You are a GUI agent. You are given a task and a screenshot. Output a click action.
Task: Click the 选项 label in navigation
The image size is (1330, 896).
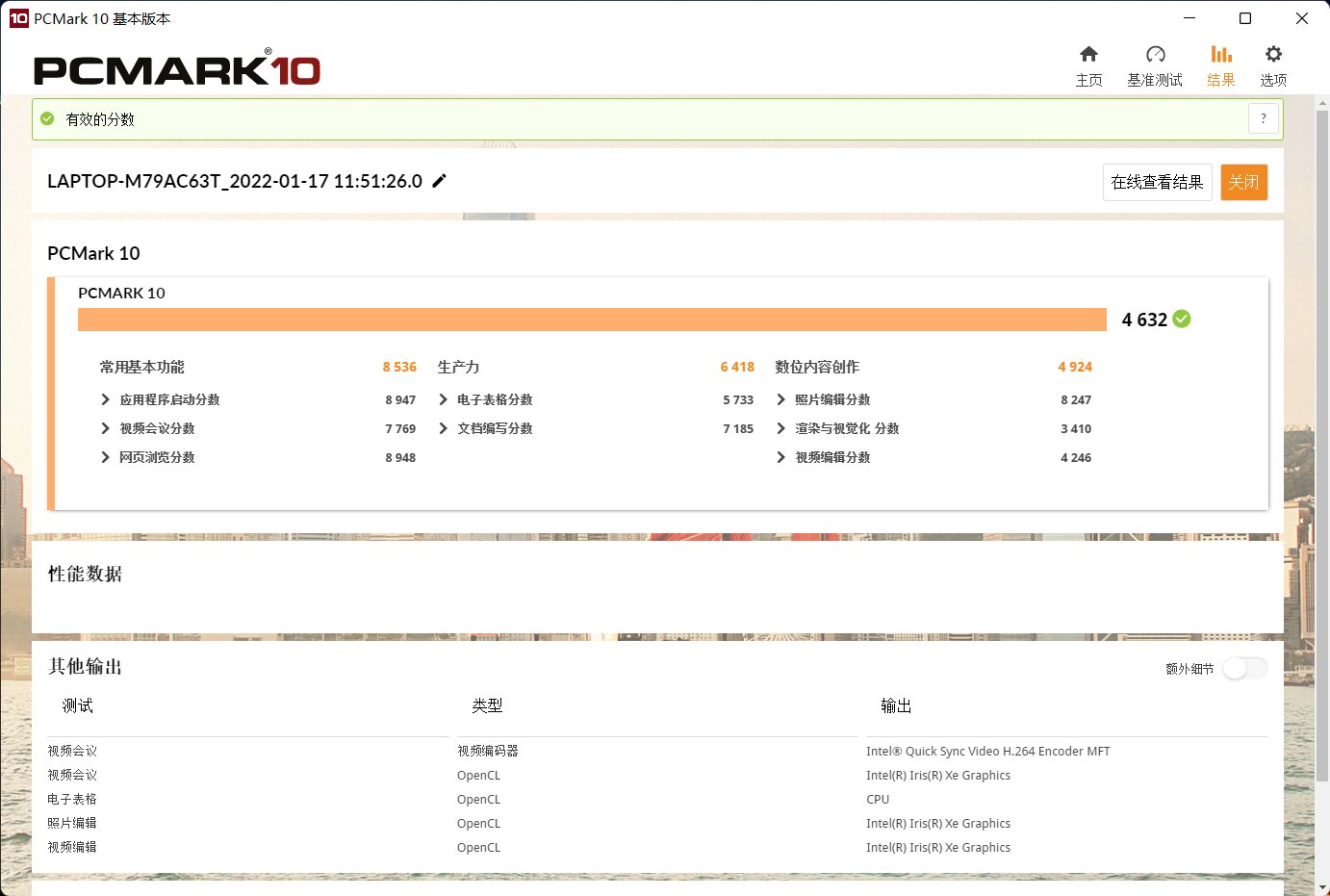(x=1273, y=80)
